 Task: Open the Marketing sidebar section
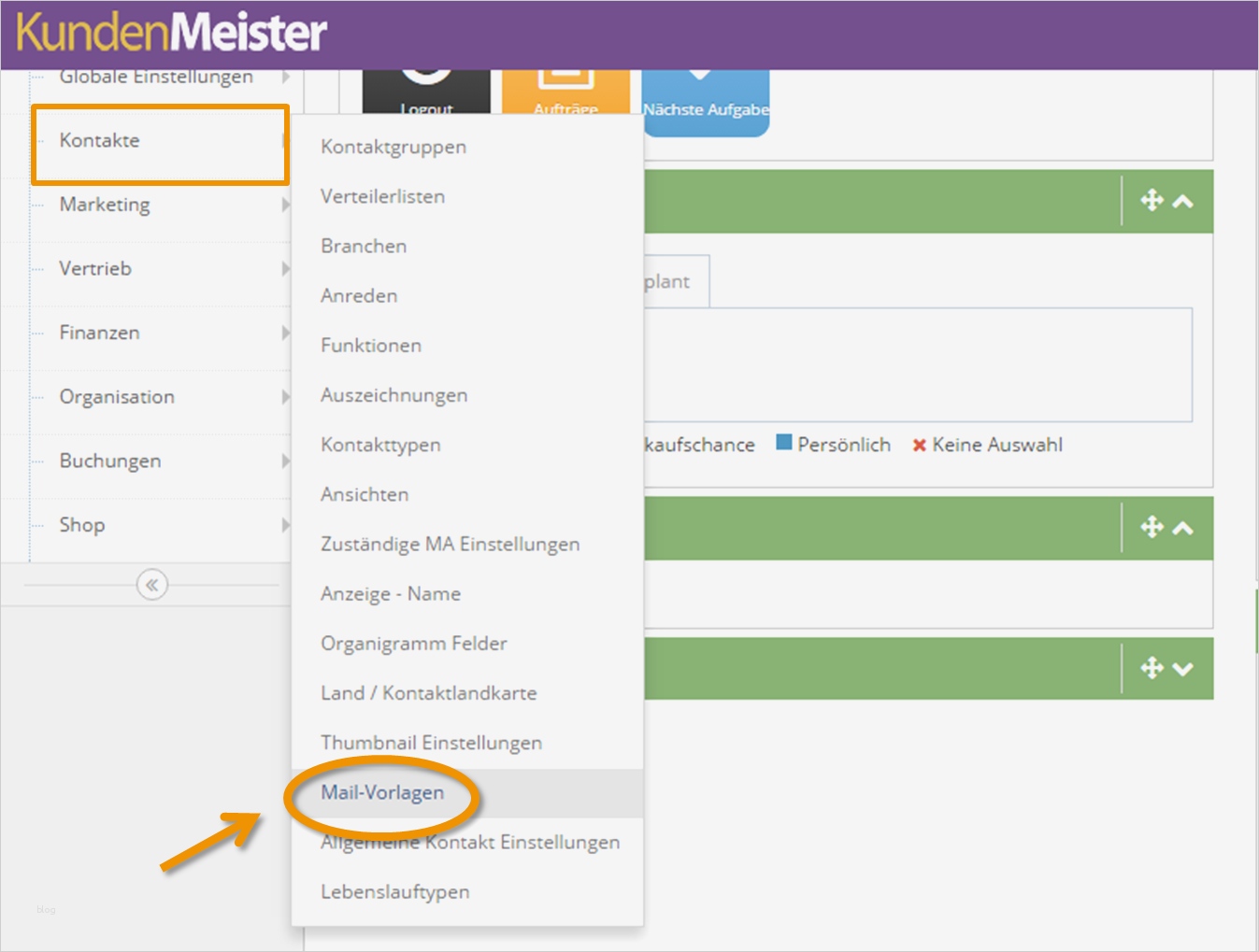(105, 205)
